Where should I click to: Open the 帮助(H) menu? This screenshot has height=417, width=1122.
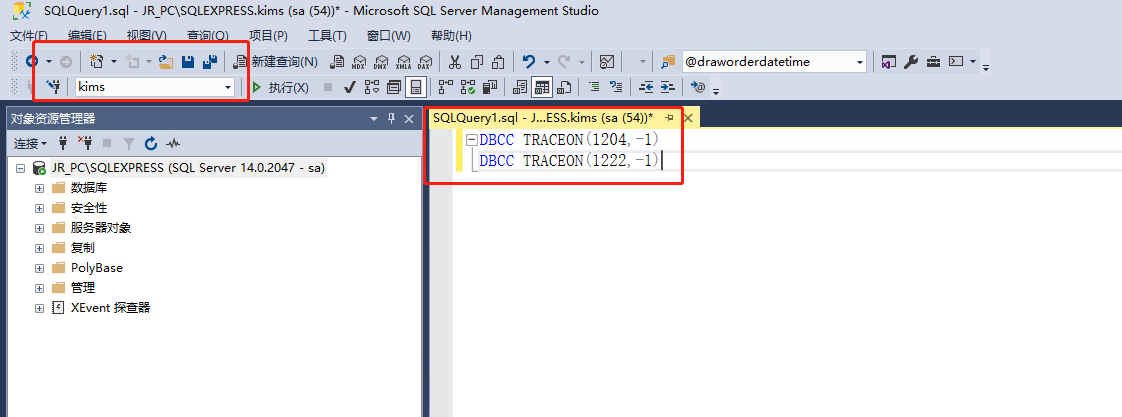point(452,36)
